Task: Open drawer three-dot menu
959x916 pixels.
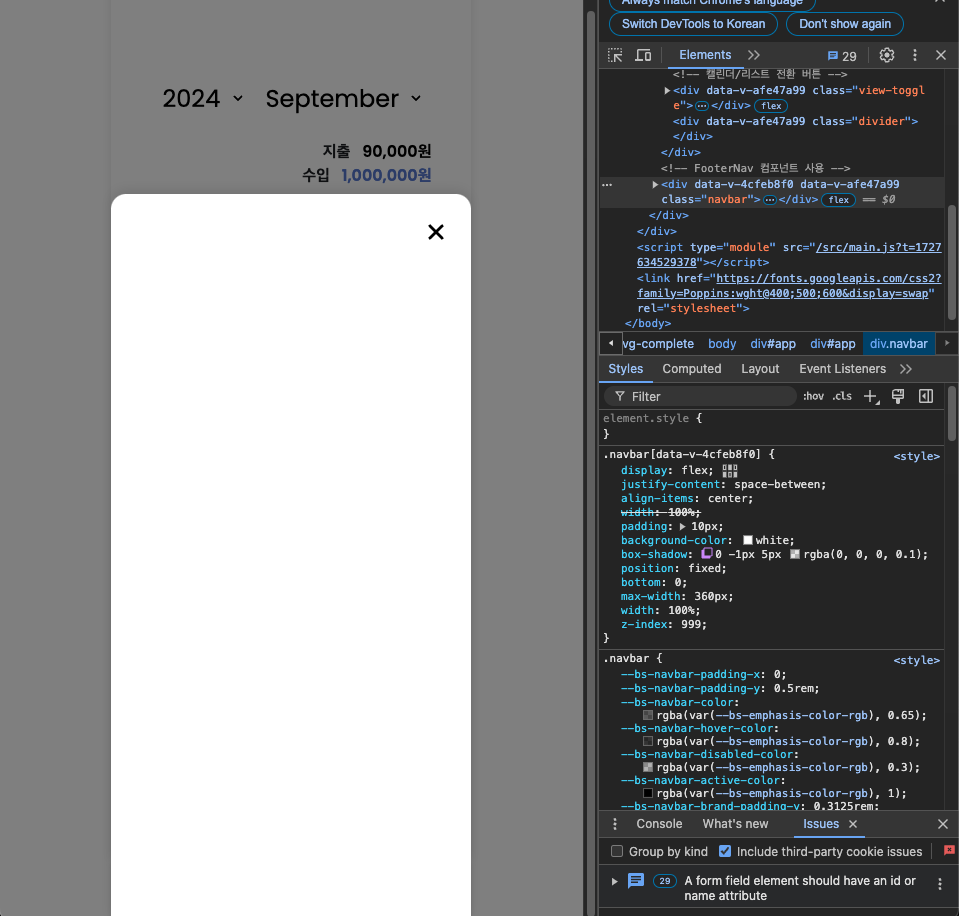Action: [615, 824]
